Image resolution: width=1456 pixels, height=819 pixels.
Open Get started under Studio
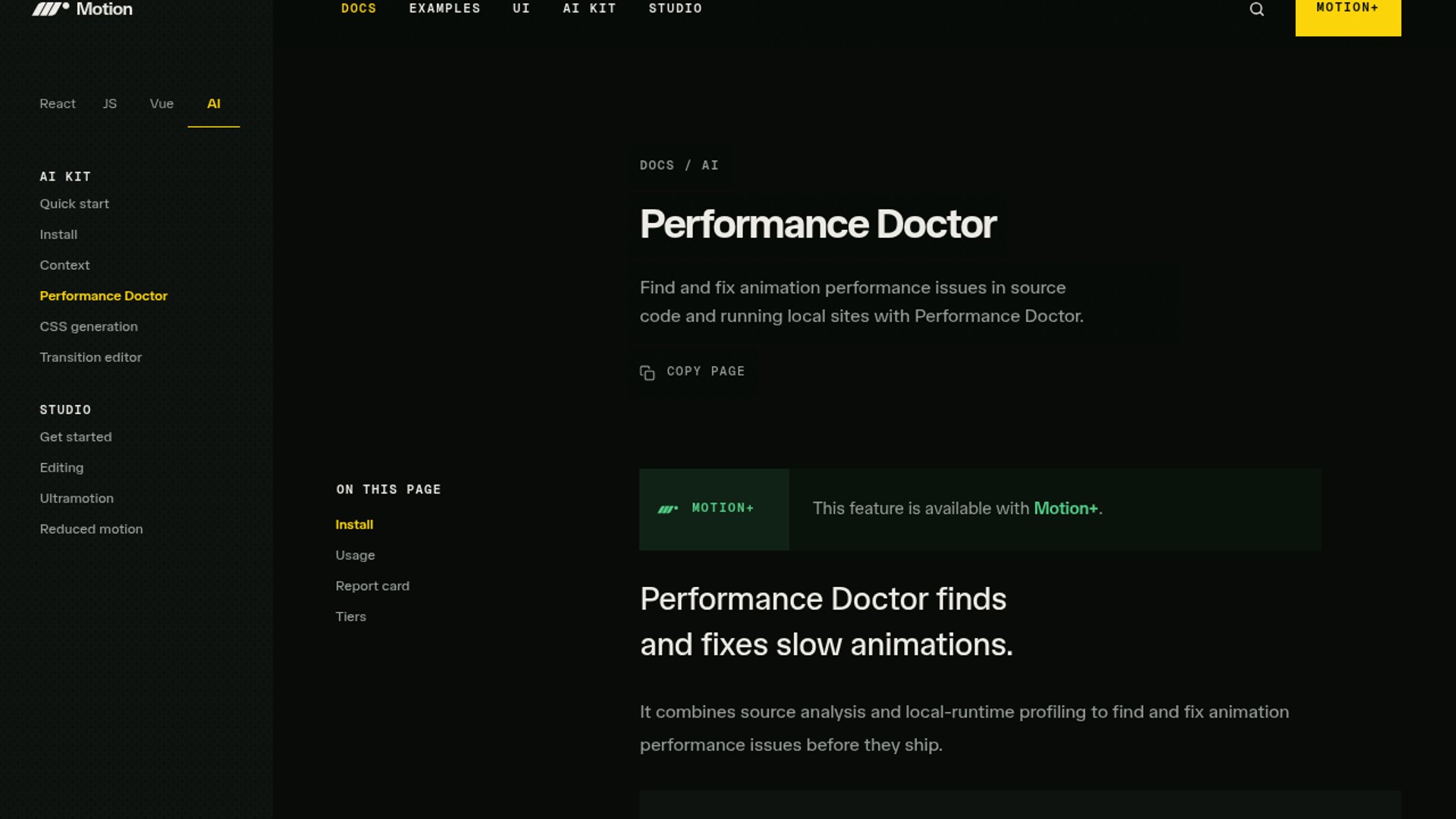[75, 438]
